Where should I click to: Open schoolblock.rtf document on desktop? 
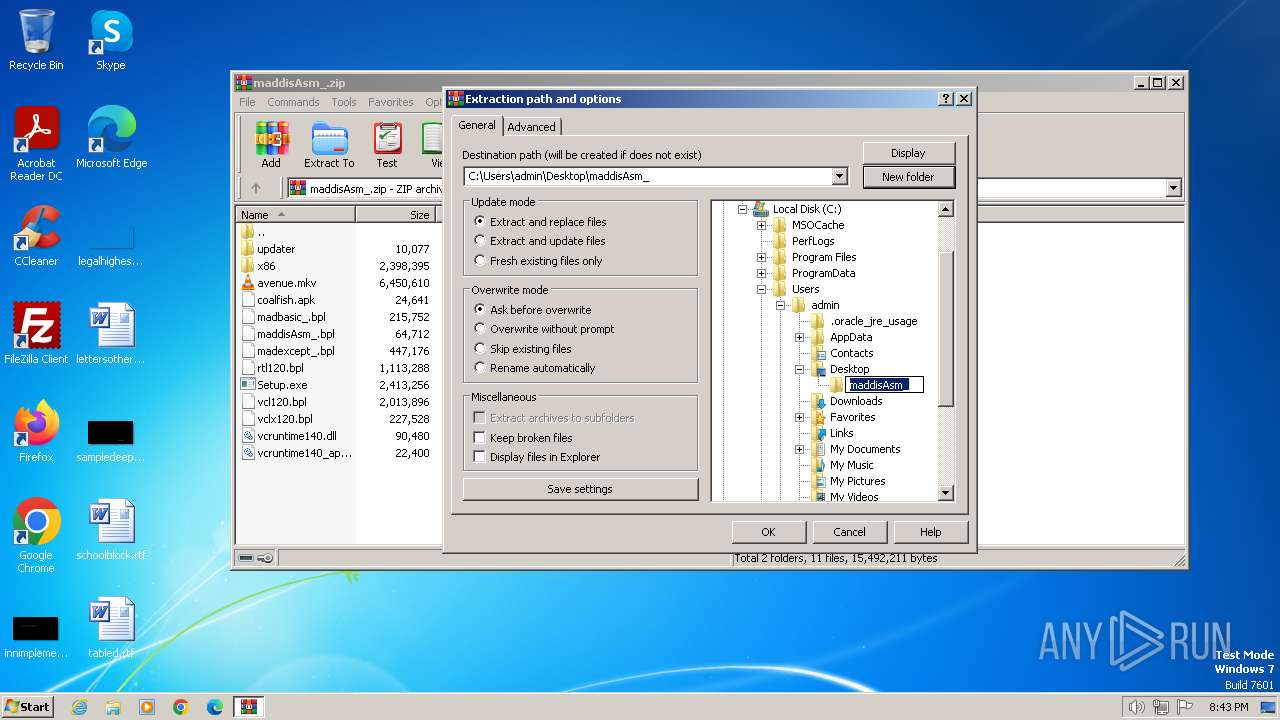coord(111,530)
